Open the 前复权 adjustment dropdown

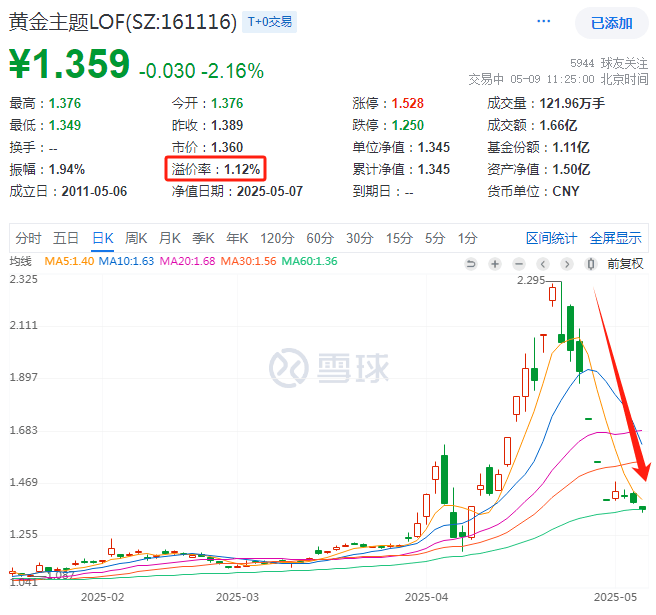[625, 264]
